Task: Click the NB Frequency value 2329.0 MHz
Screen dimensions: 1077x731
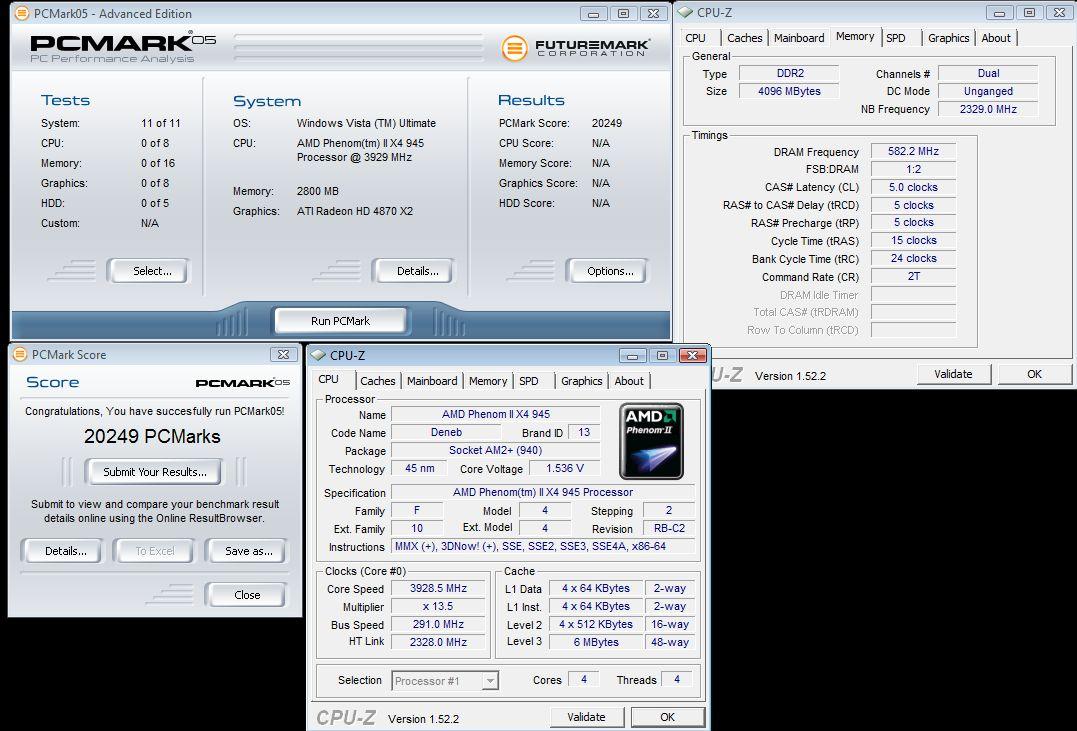Action: pos(988,109)
